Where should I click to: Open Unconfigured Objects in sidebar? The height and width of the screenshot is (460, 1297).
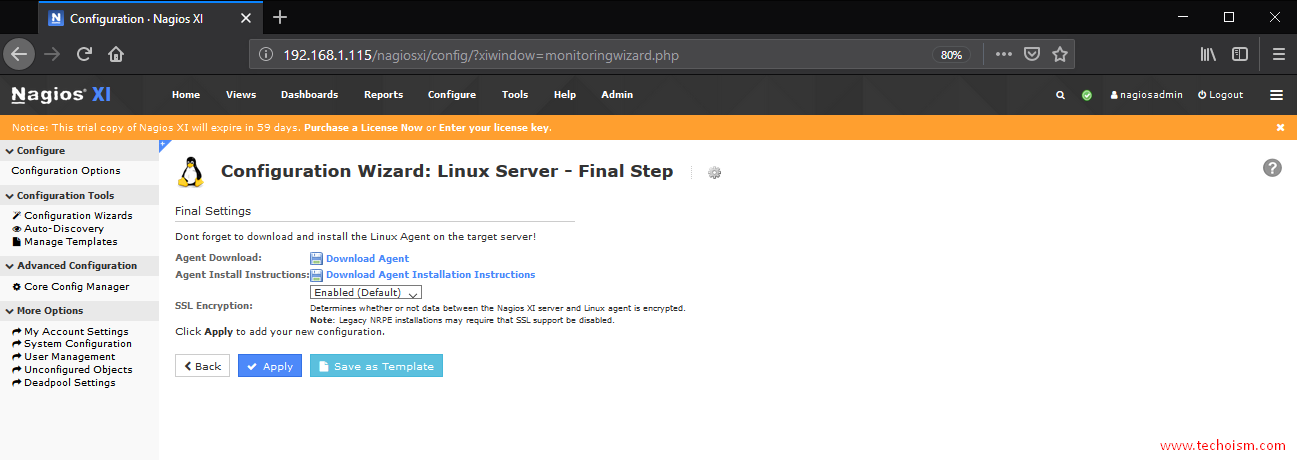72,370
